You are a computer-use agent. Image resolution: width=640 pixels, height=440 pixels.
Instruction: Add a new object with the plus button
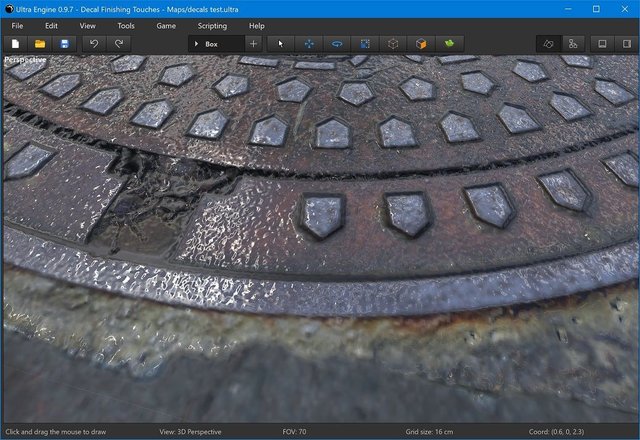pos(253,44)
